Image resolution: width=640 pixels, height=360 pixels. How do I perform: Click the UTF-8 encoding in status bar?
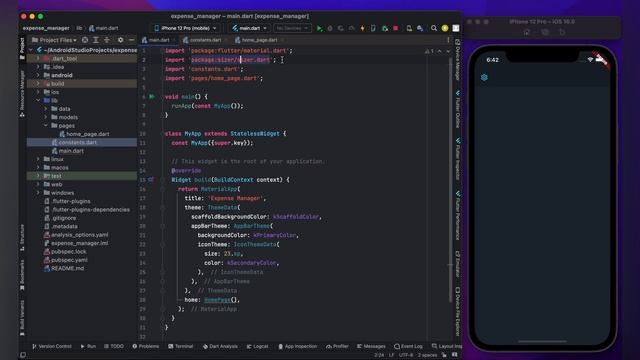point(406,355)
